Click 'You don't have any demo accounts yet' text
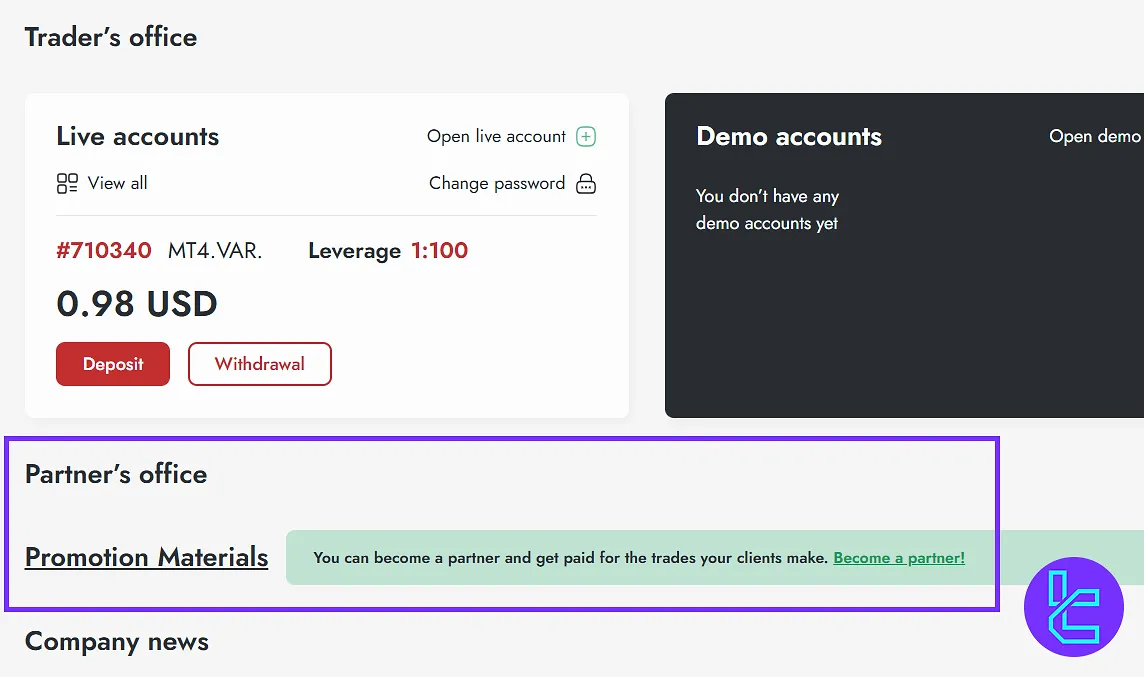The width and height of the screenshot is (1144, 677). click(x=768, y=209)
